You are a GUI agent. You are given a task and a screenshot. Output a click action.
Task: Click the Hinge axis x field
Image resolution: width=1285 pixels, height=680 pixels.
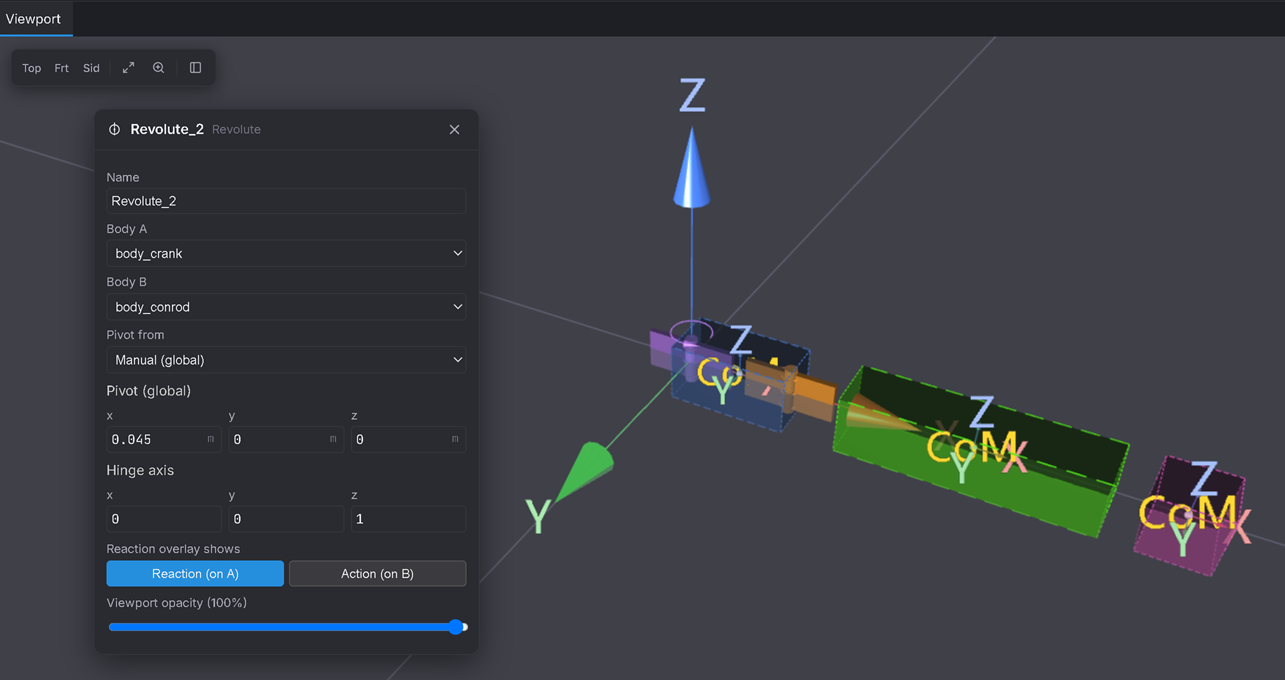pos(164,519)
